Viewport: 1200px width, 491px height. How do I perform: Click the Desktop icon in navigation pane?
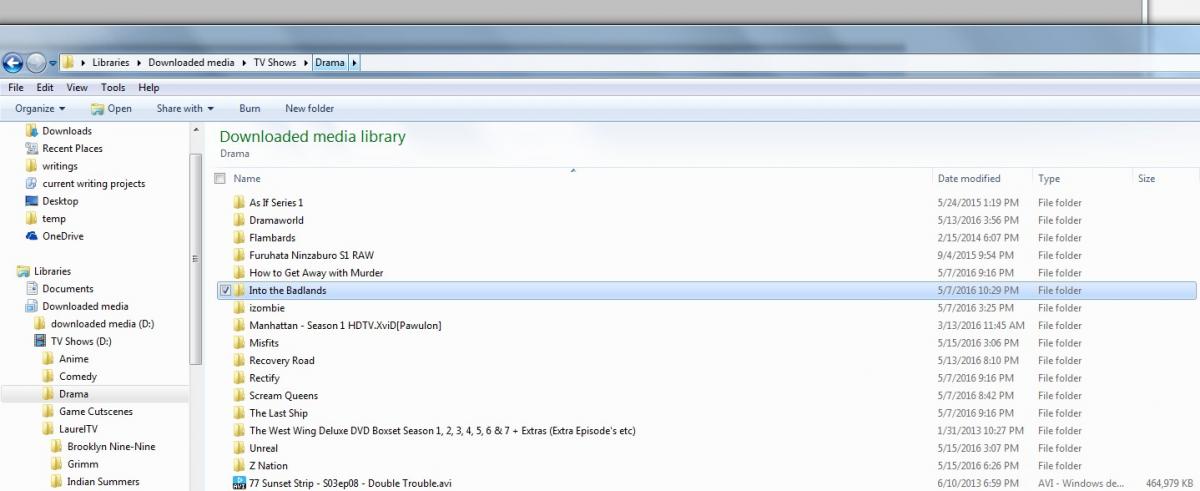click(32, 201)
